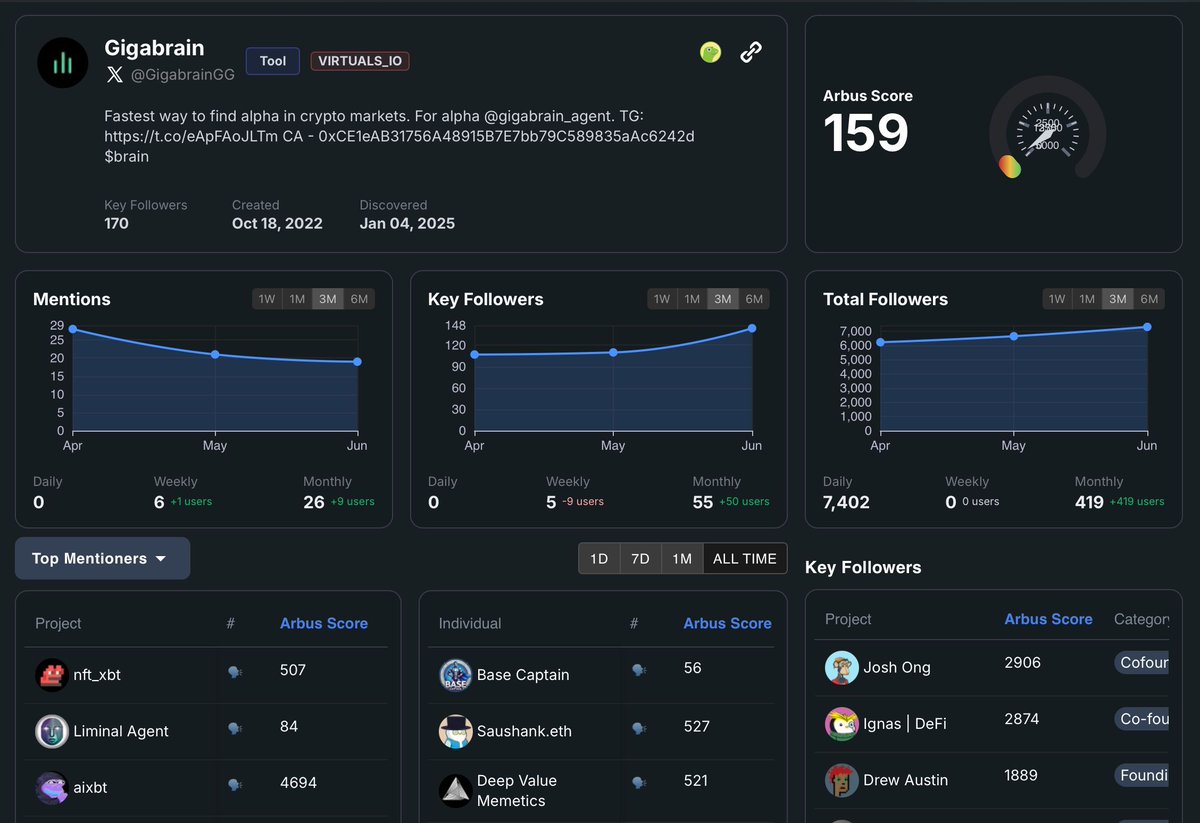The image size is (1200, 823).
Task: Click the $brain ticker in bio
Action: pos(127,156)
